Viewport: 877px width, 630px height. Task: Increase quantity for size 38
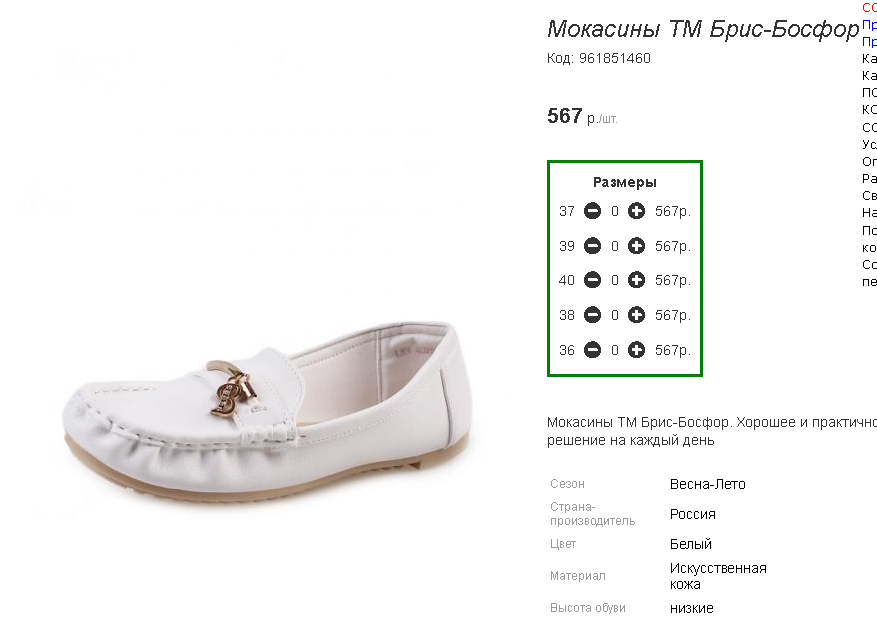636,315
